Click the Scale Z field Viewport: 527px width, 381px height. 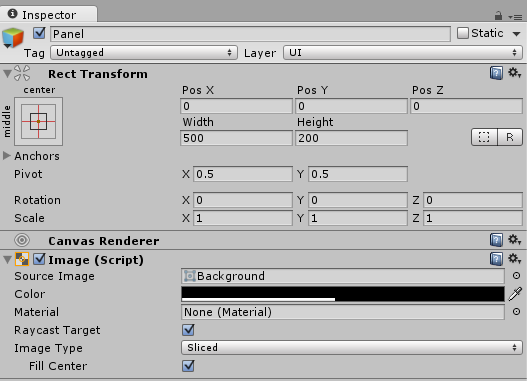pos(473,218)
